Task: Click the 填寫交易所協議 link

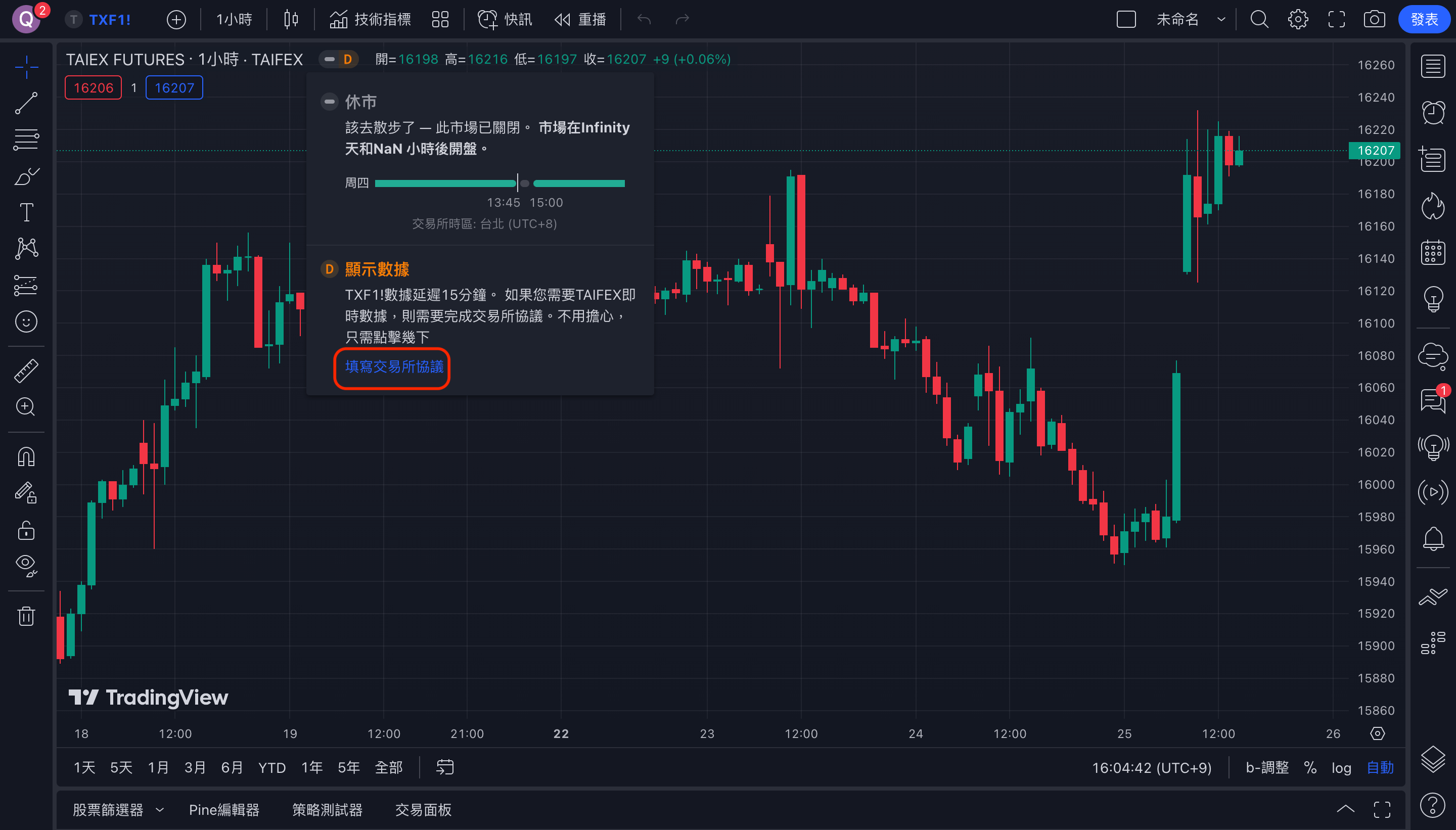Action: pos(394,367)
